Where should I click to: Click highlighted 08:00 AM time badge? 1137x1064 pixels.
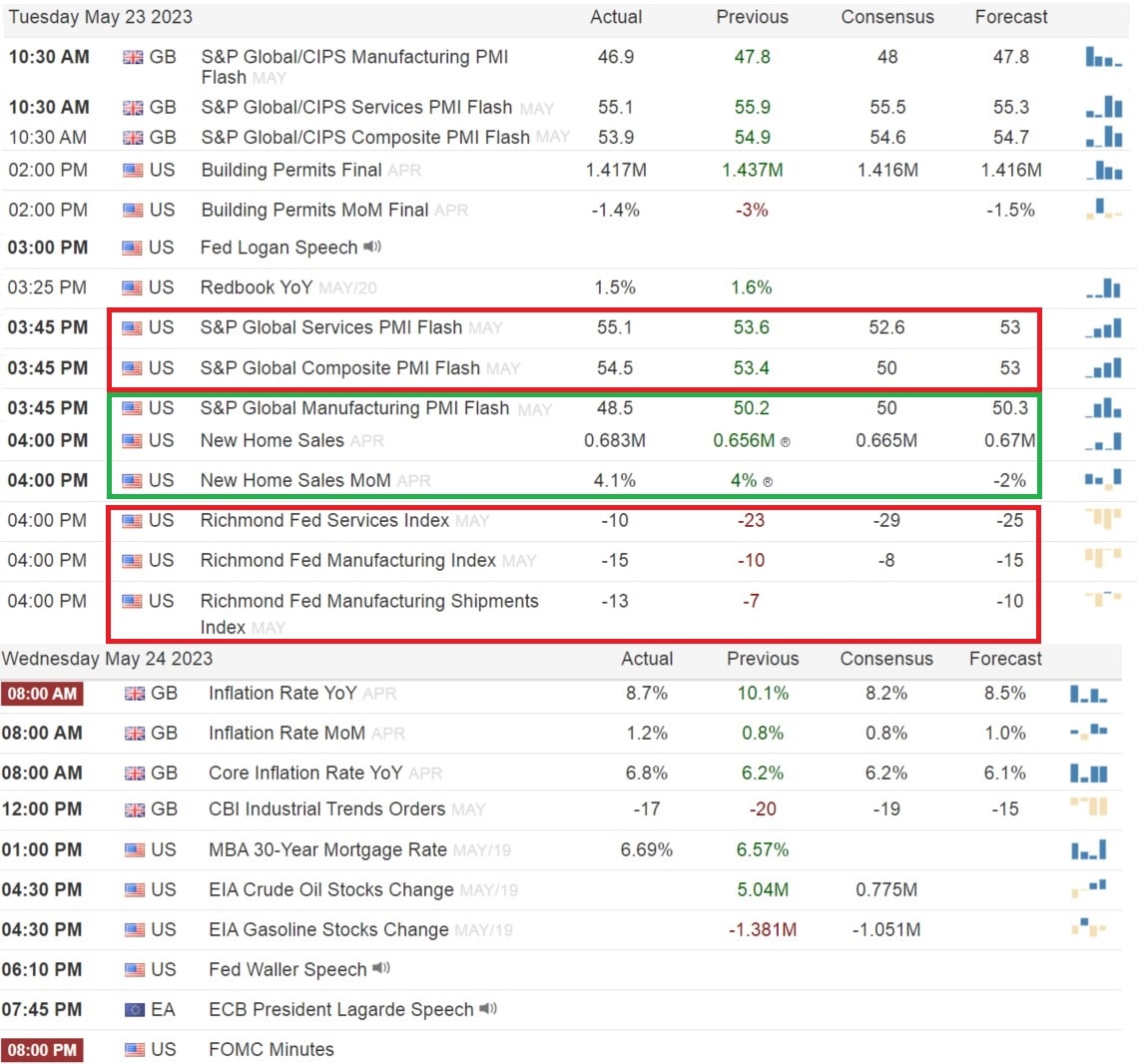[x=42, y=694]
